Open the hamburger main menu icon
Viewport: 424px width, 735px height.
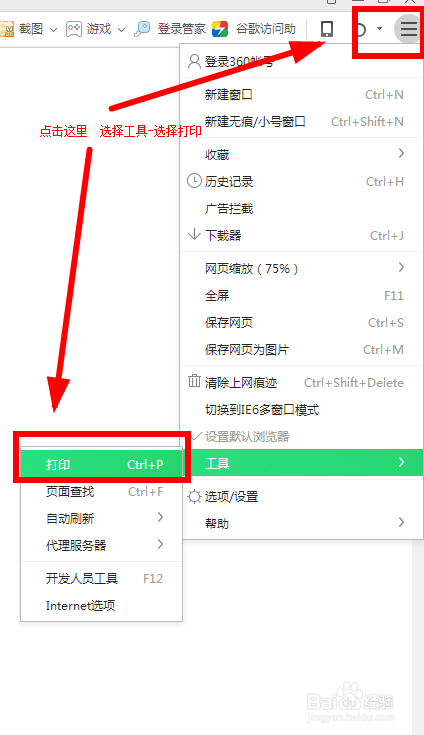(x=408, y=29)
